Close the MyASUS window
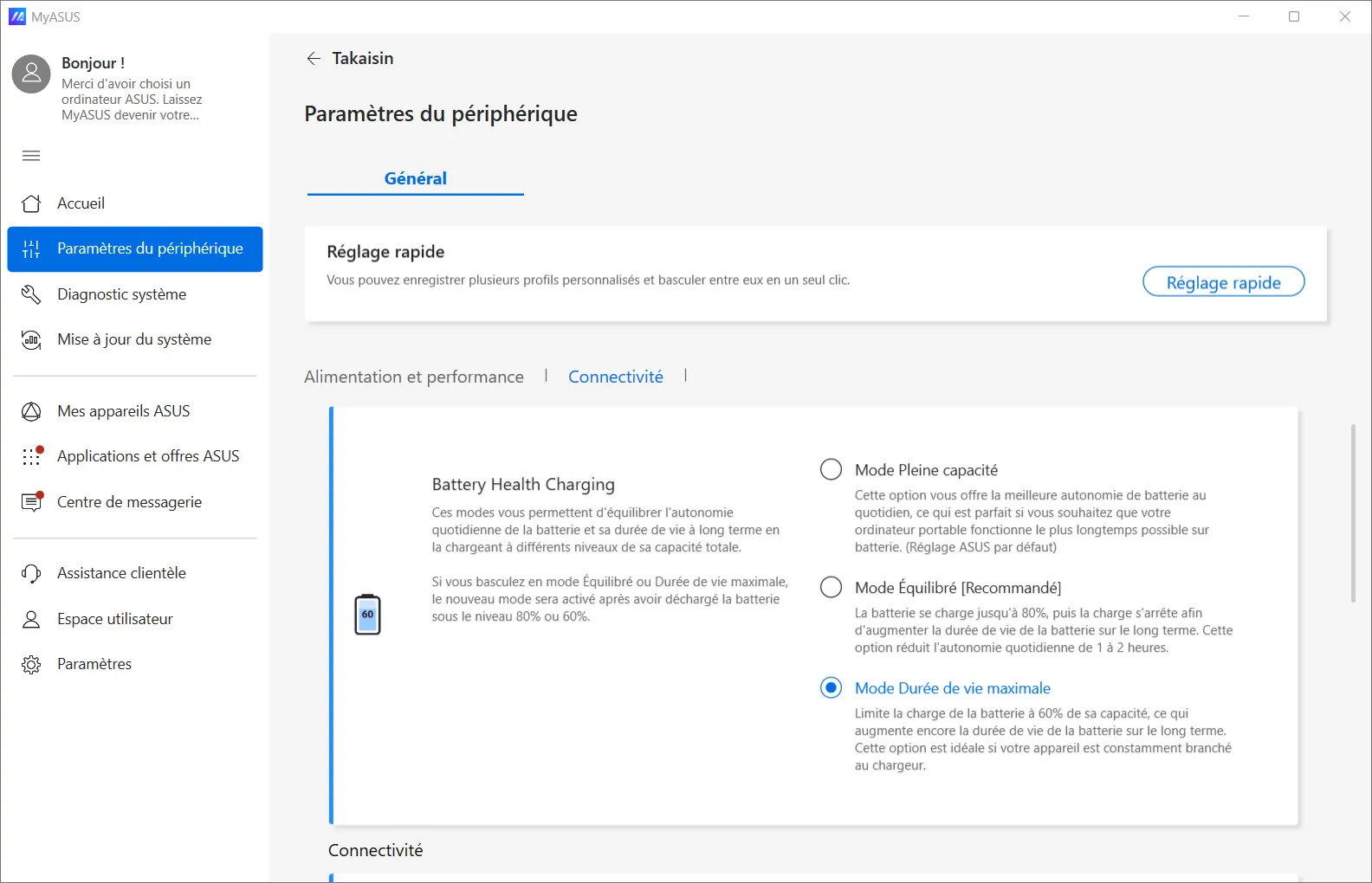The image size is (1372, 883). 1345,16
